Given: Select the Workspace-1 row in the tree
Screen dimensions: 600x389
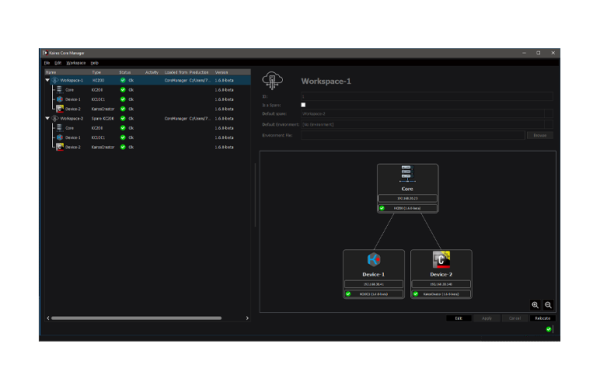Looking at the screenshot, I should pos(148,80).
